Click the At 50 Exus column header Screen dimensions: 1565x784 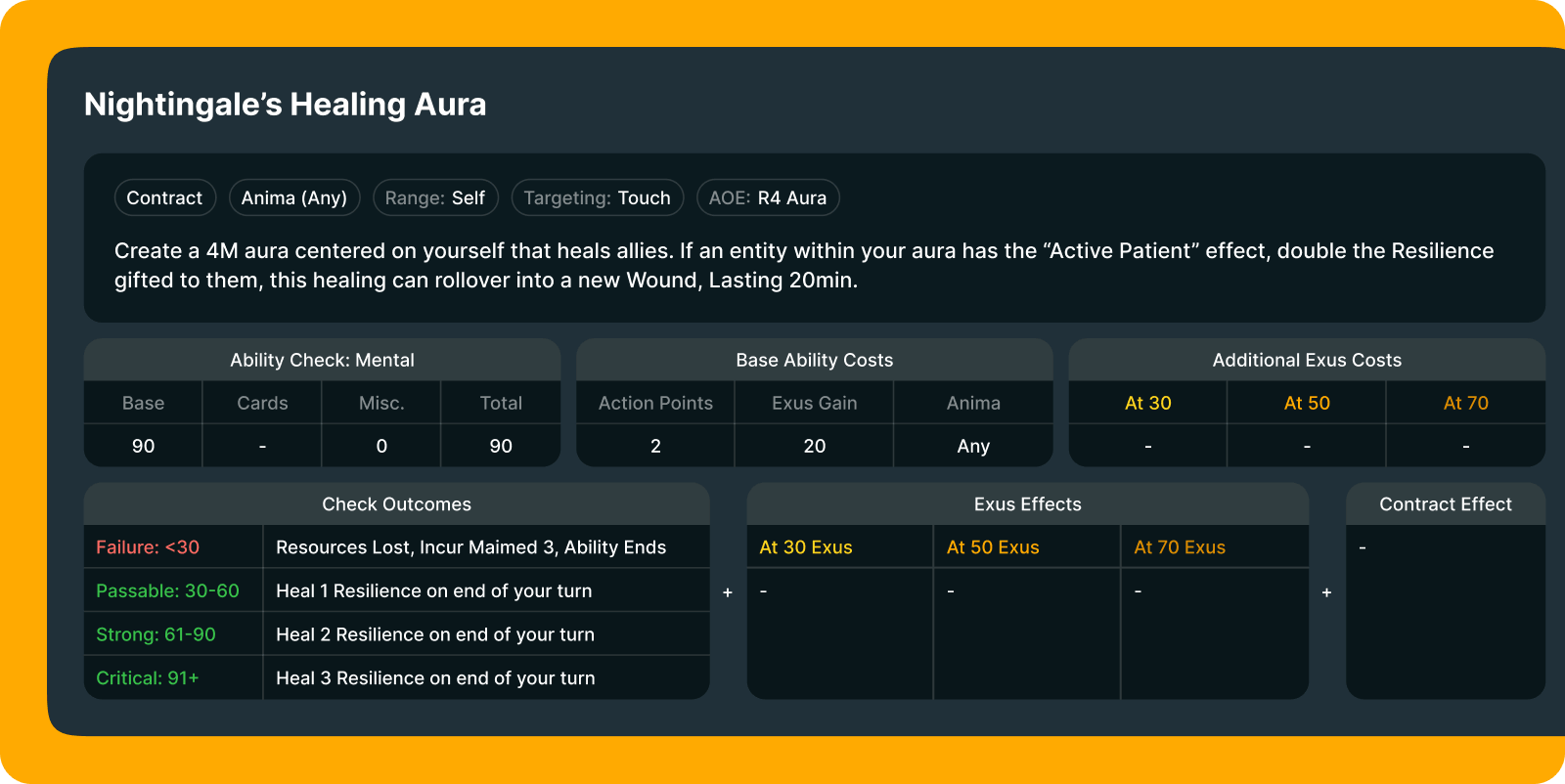tap(1027, 547)
